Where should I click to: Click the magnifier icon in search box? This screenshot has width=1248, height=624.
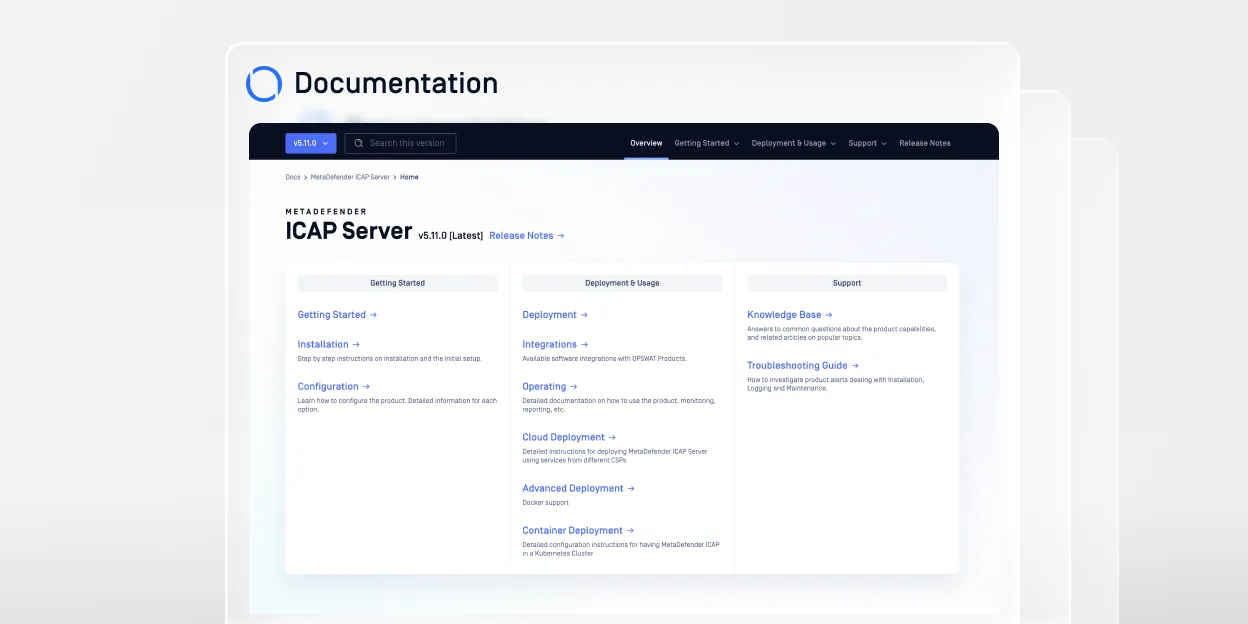tap(359, 143)
